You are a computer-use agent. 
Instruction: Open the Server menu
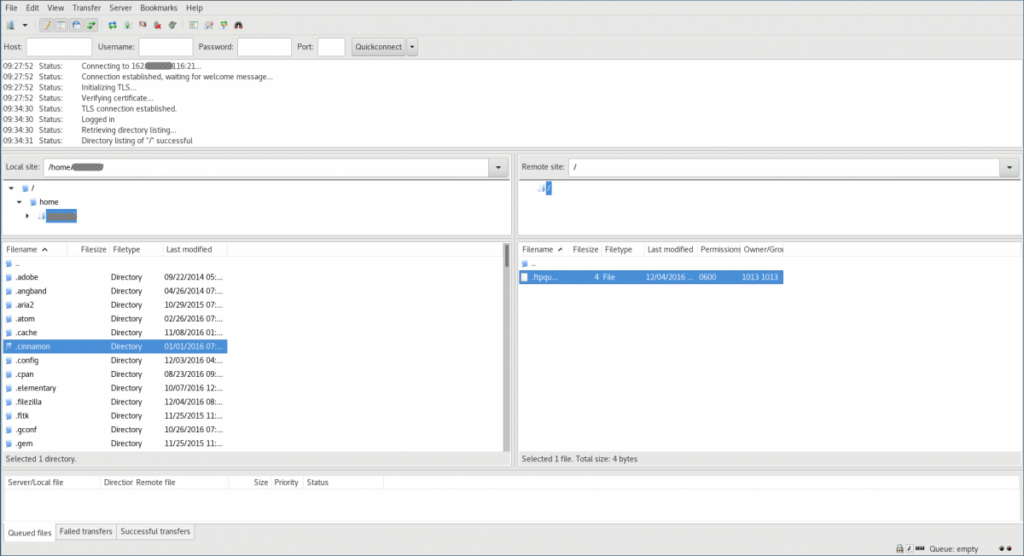(x=120, y=8)
